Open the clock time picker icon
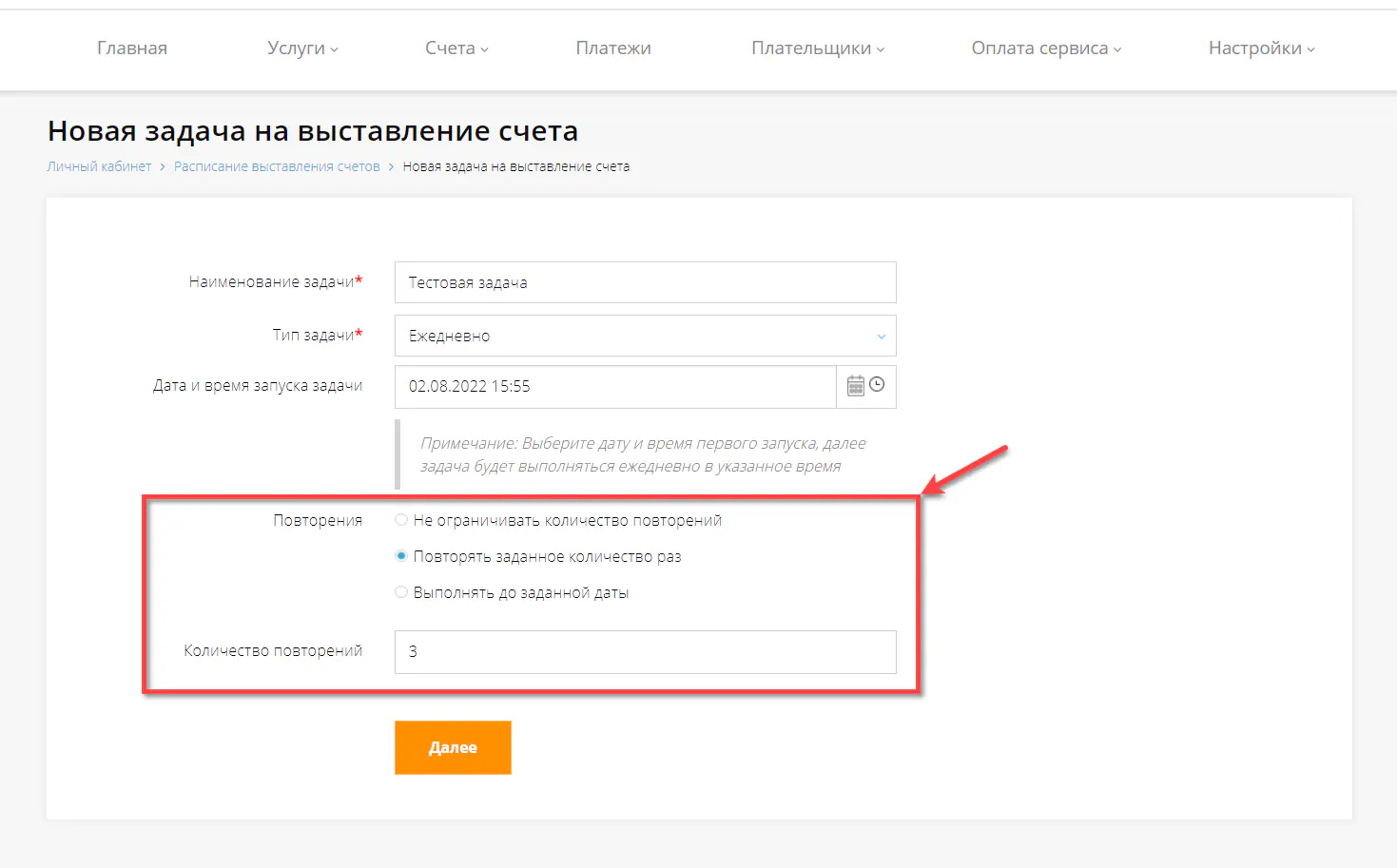 (x=878, y=385)
